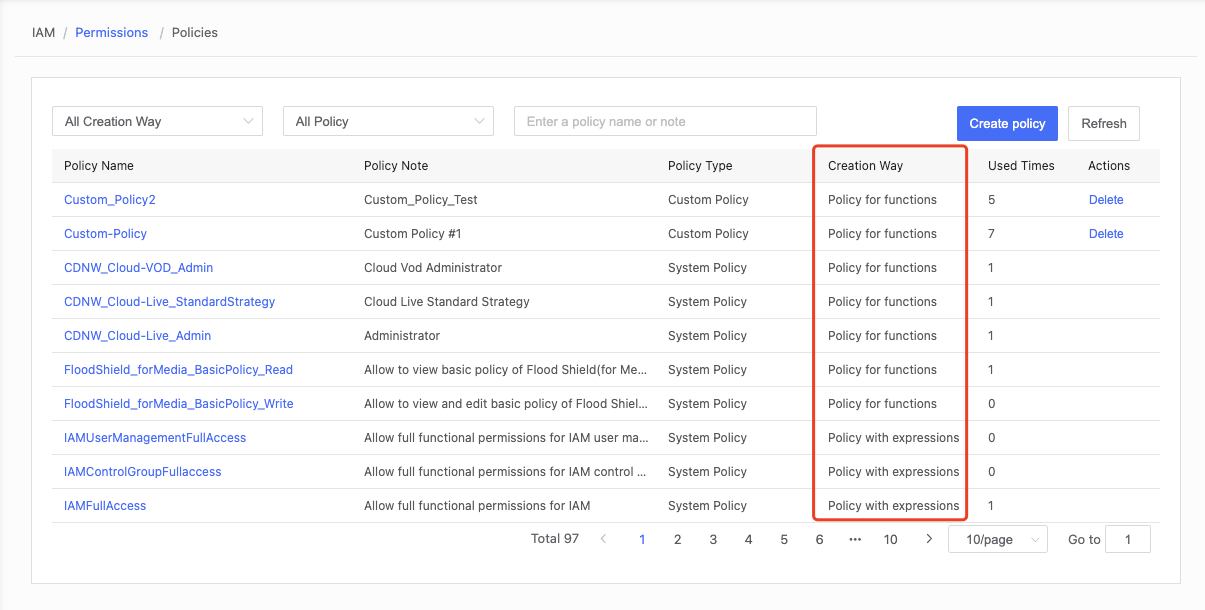The width and height of the screenshot is (1205, 610).
Task: Go to next page arrow in pagination
Action: point(929,539)
